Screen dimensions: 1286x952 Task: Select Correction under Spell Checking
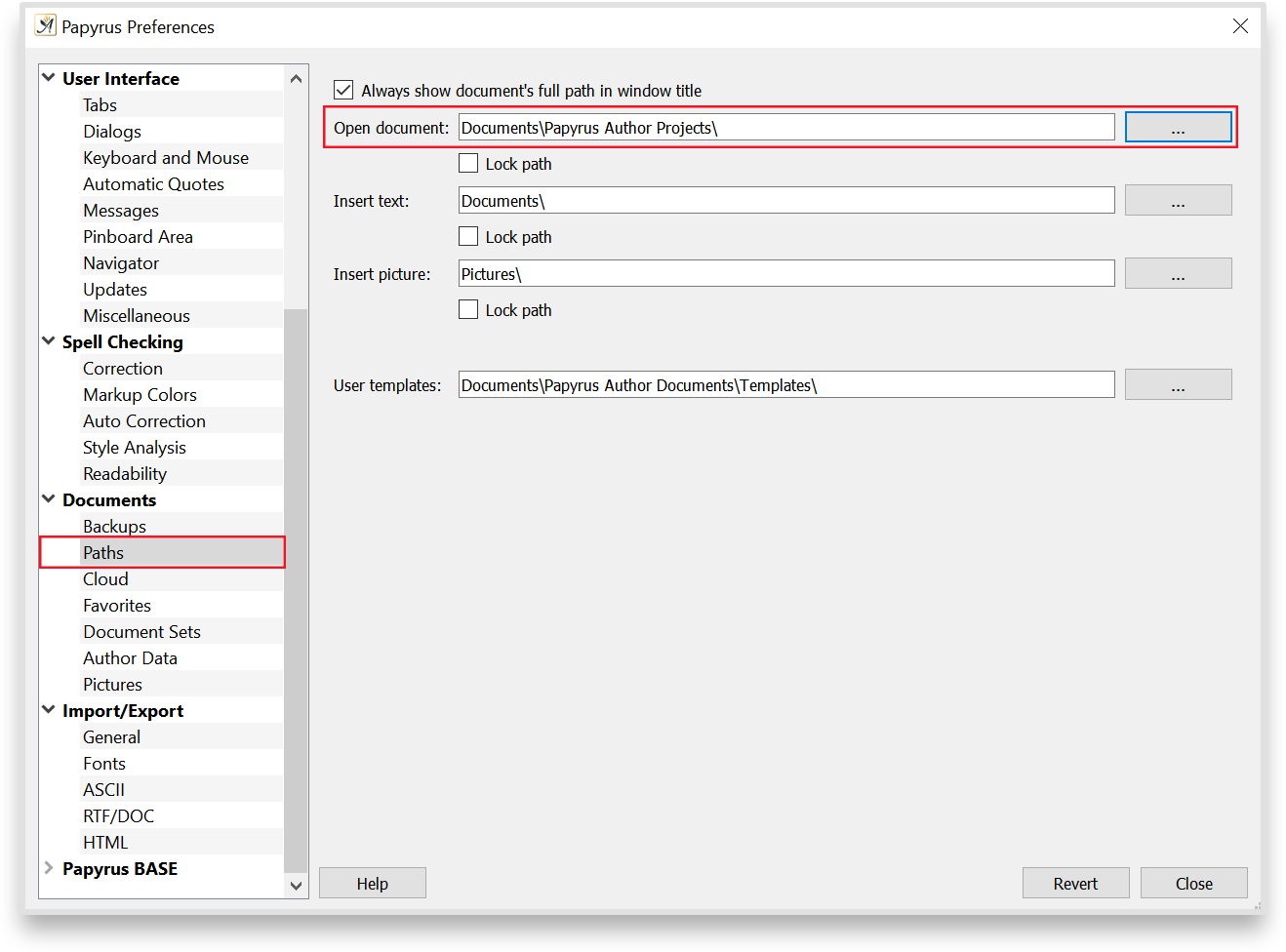point(123,369)
